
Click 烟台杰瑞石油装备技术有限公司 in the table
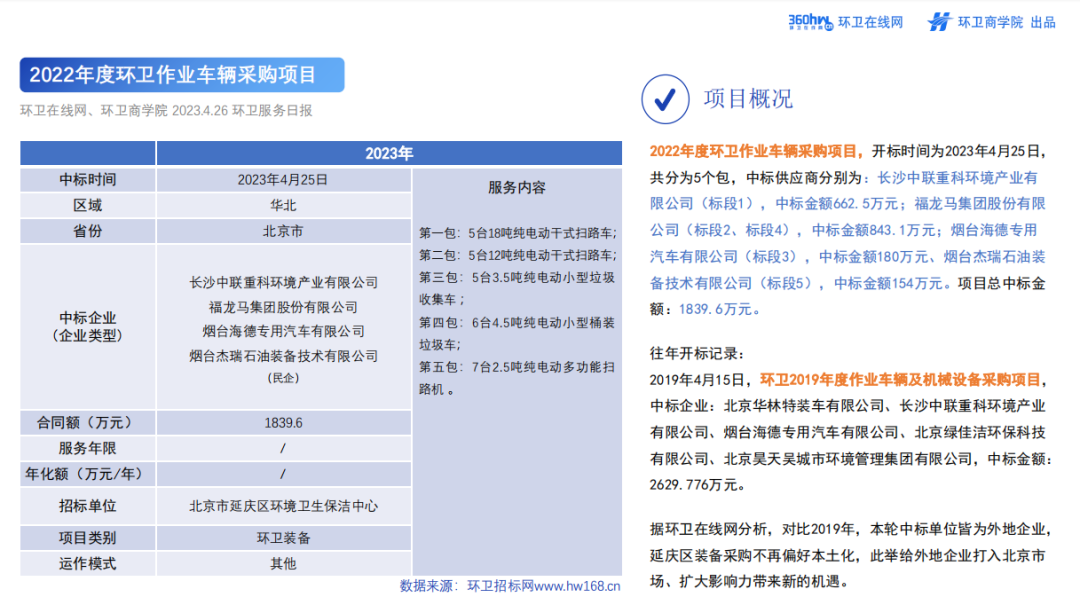coord(284,356)
